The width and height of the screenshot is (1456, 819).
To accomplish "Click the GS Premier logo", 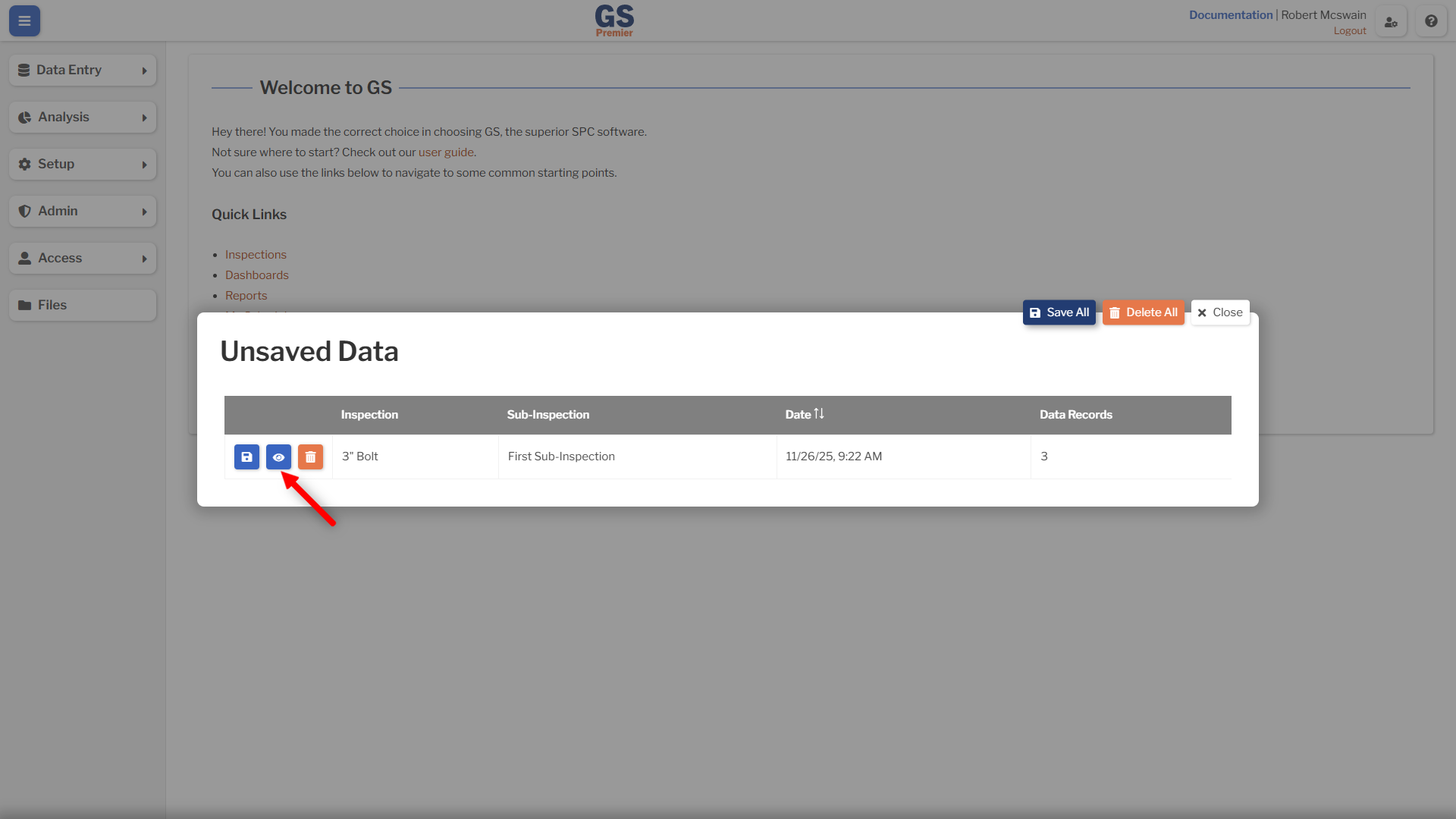I will [x=614, y=20].
